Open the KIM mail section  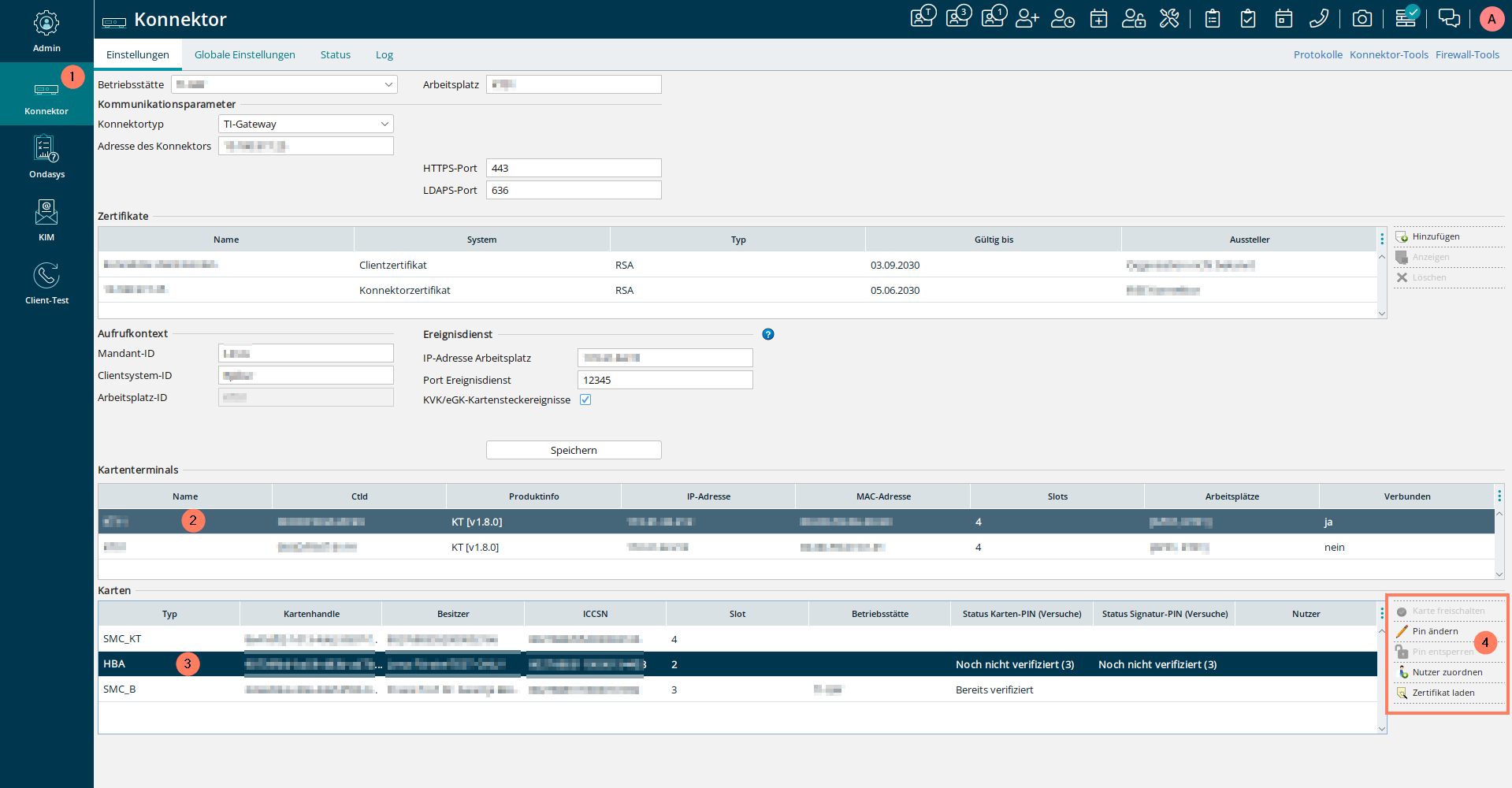(x=46, y=221)
